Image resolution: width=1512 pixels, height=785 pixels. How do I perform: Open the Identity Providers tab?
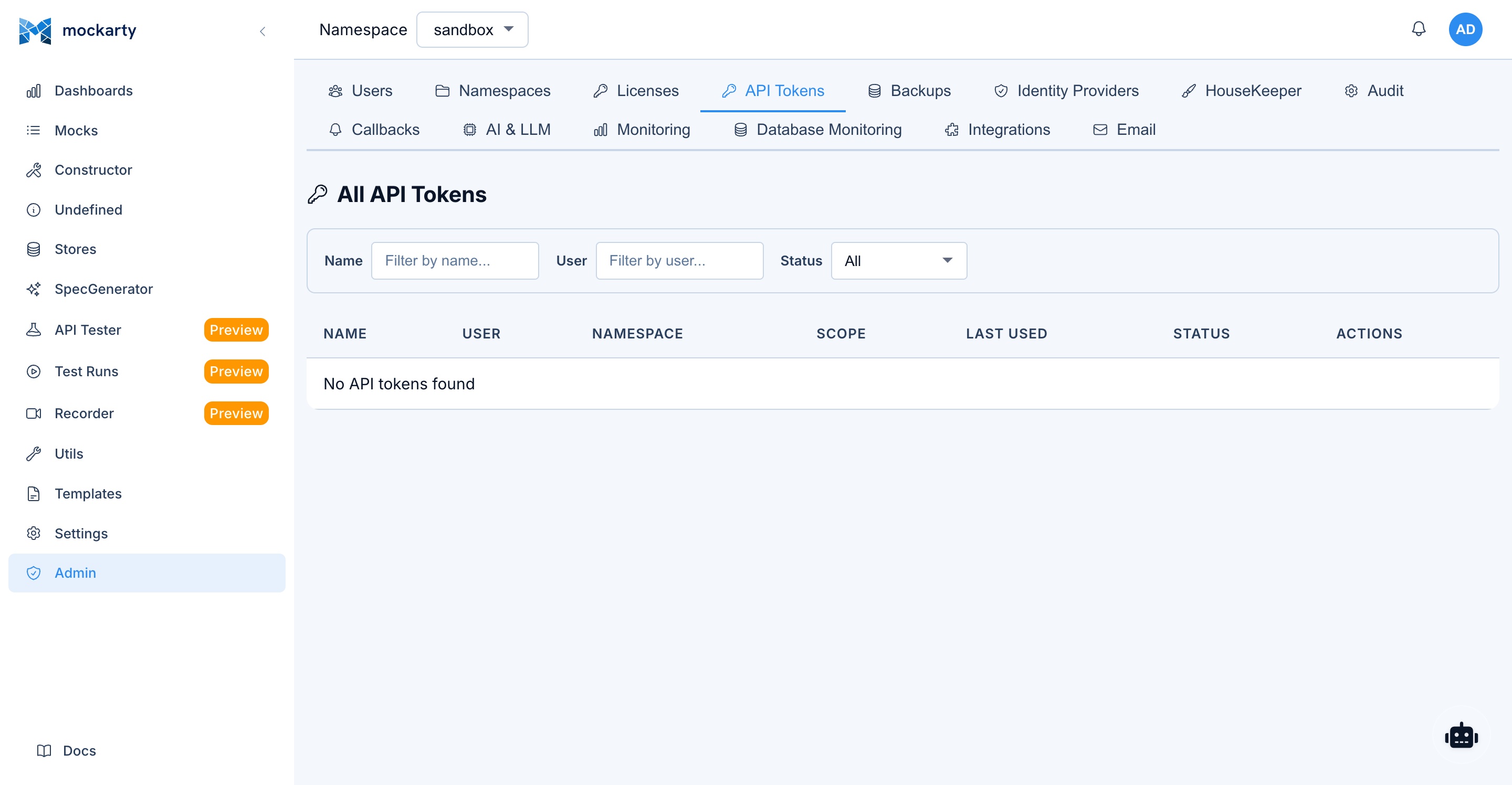[1066, 91]
